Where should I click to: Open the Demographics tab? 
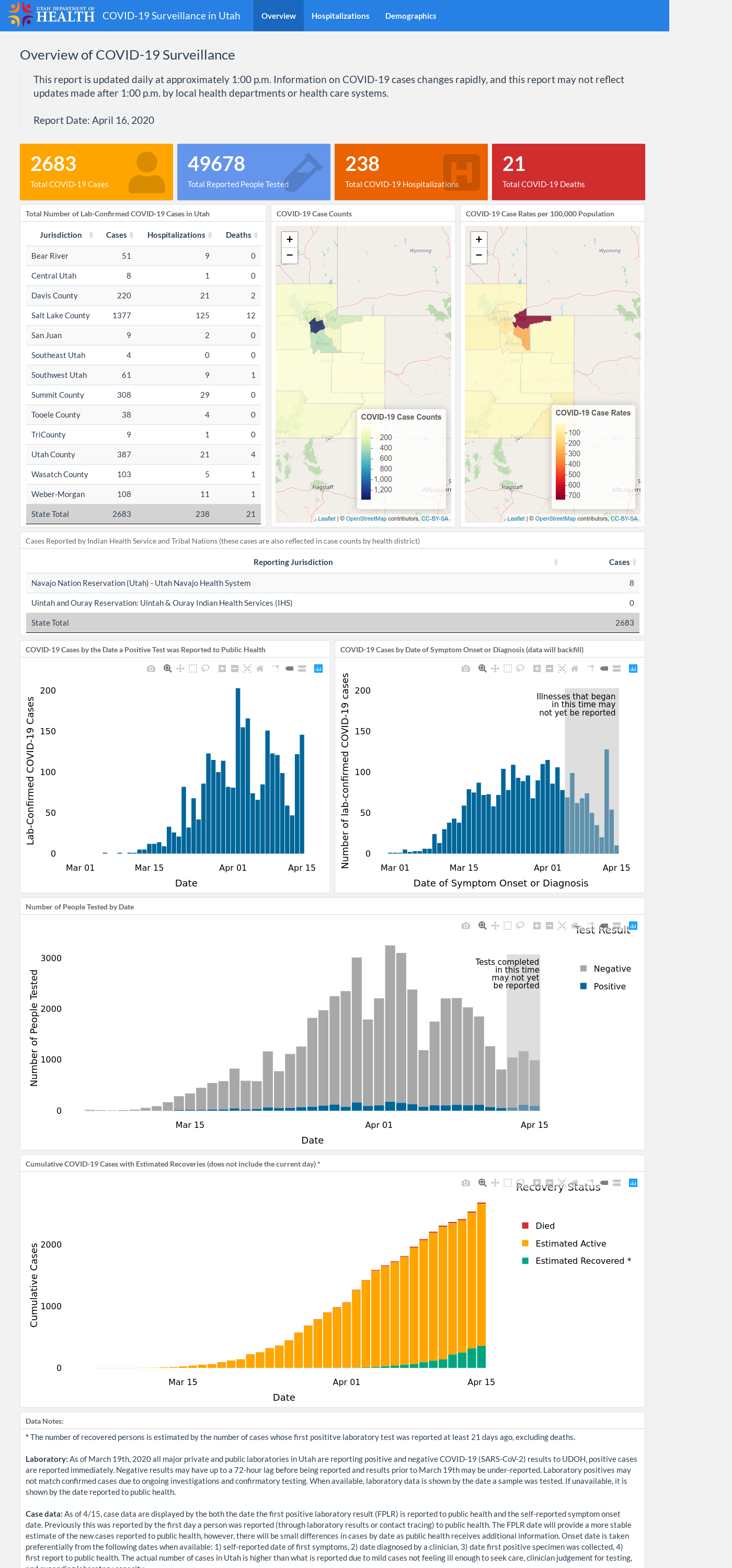410,16
